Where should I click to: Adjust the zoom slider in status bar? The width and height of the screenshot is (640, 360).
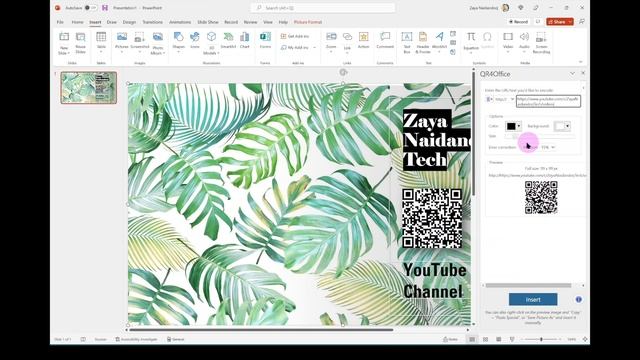[x=541, y=339]
